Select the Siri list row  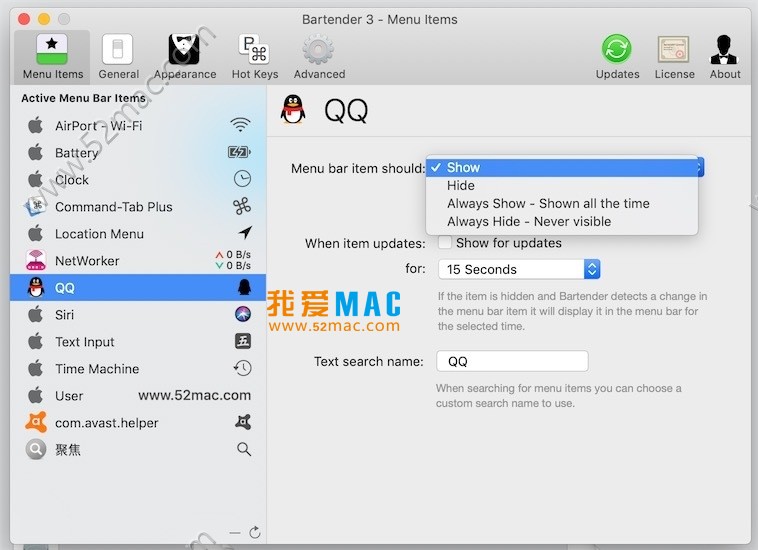click(x=138, y=315)
